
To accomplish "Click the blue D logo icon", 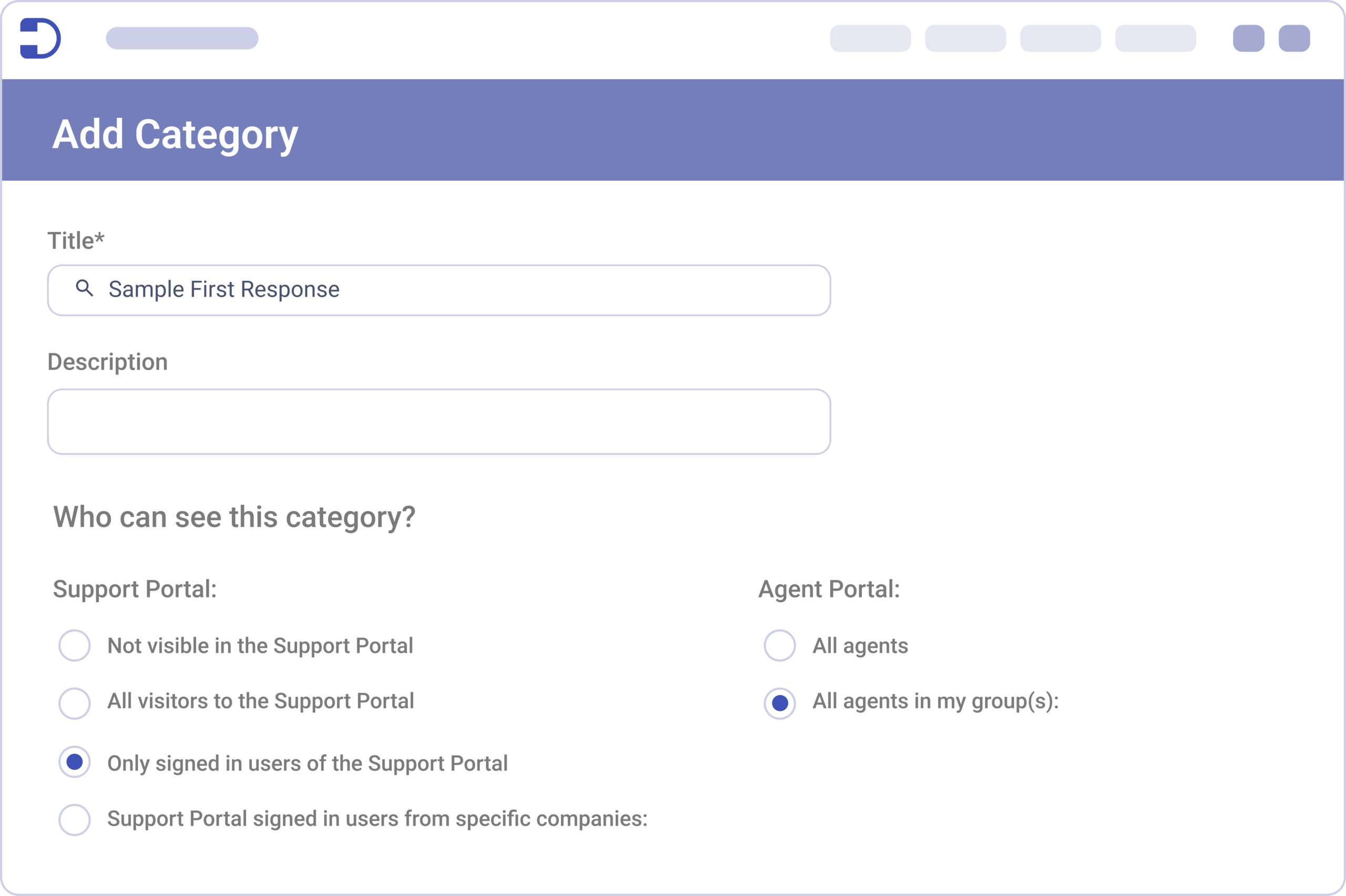I will pos(40,38).
